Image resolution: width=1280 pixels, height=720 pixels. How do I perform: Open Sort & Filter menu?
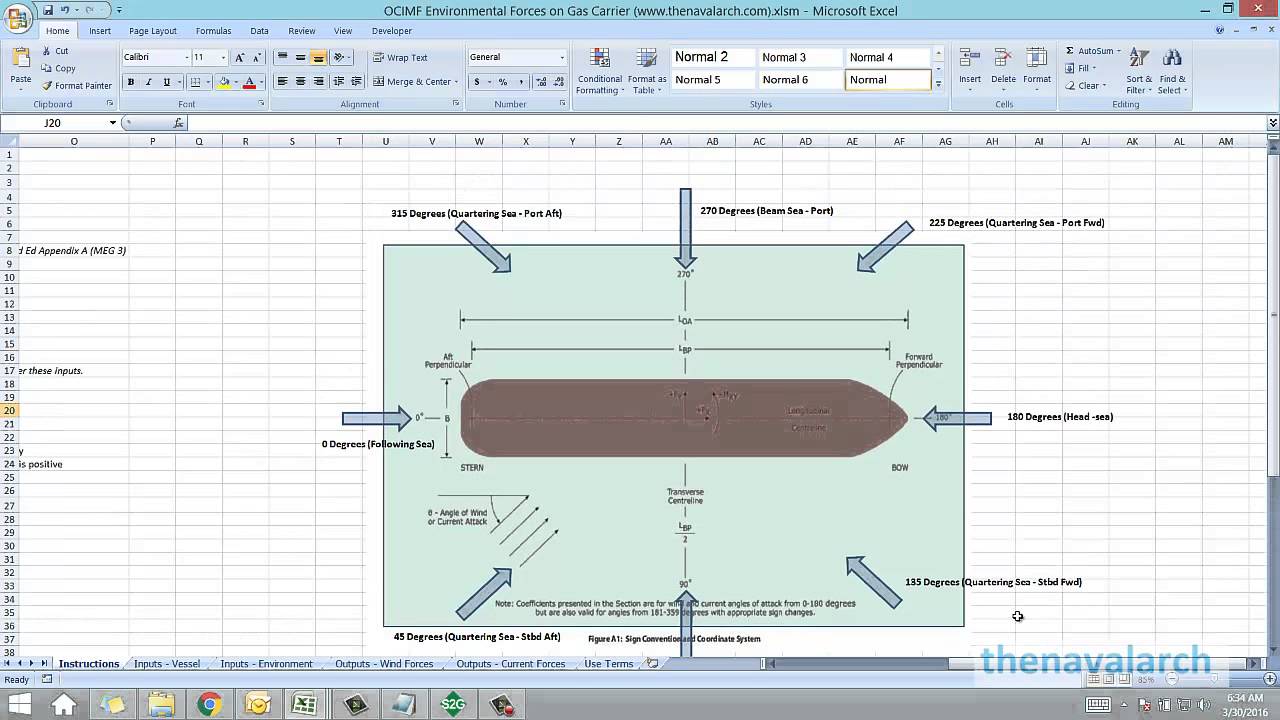point(1139,70)
